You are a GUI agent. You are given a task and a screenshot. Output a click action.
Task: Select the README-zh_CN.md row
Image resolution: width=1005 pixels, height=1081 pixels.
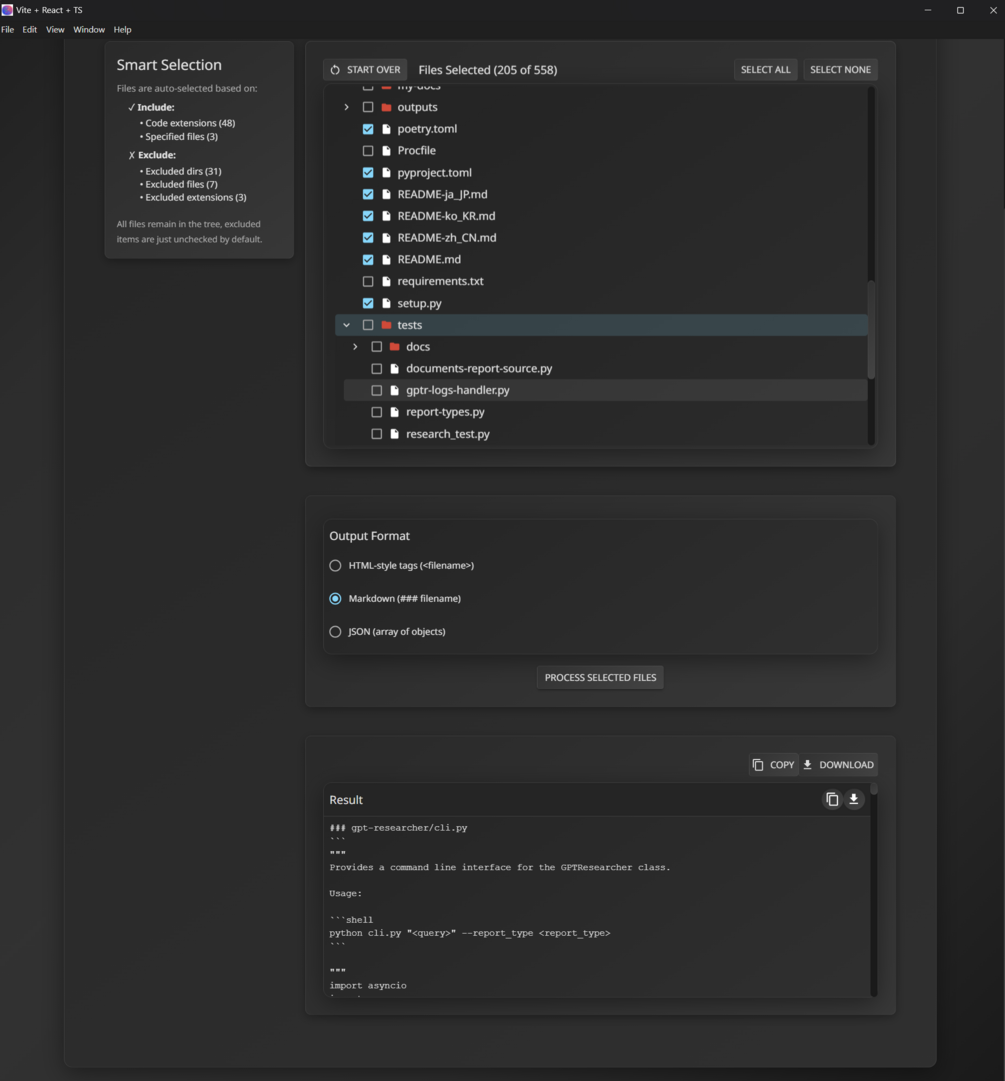coord(601,238)
